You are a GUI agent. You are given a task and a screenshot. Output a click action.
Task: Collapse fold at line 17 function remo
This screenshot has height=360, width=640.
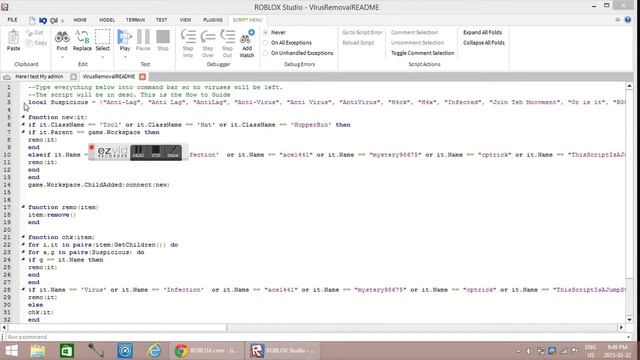pyautogui.click(x=23, y=207)
